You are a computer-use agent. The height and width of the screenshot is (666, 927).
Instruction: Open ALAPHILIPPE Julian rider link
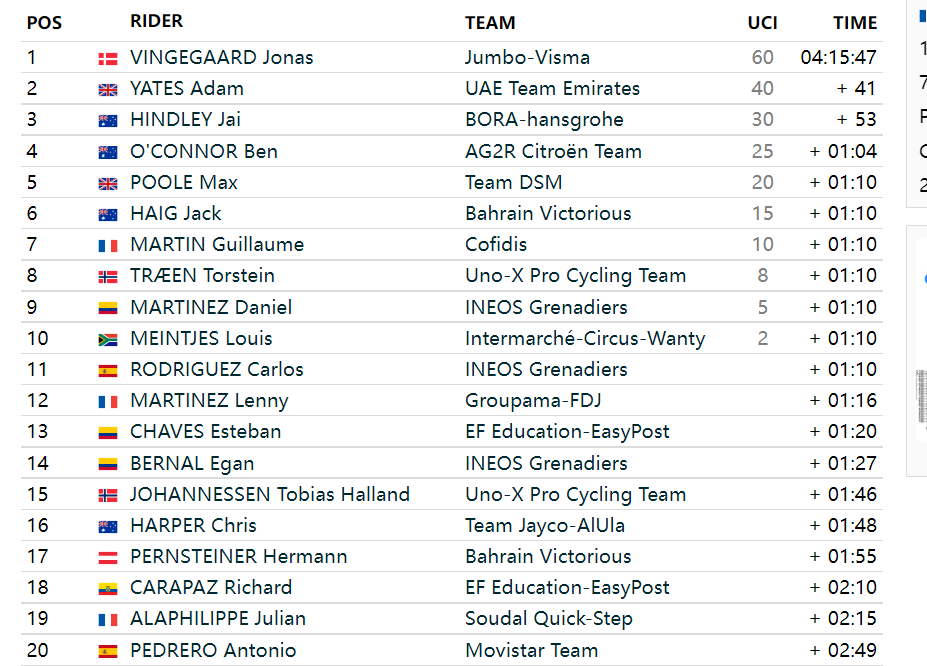218,618
